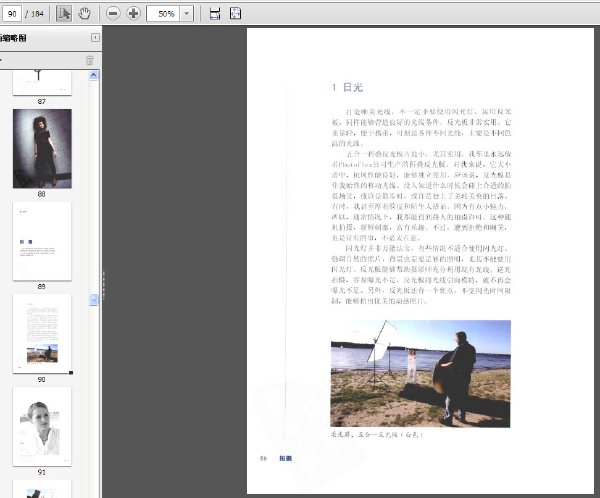
Task: Click the beach photo on the page
Action: 421,373
